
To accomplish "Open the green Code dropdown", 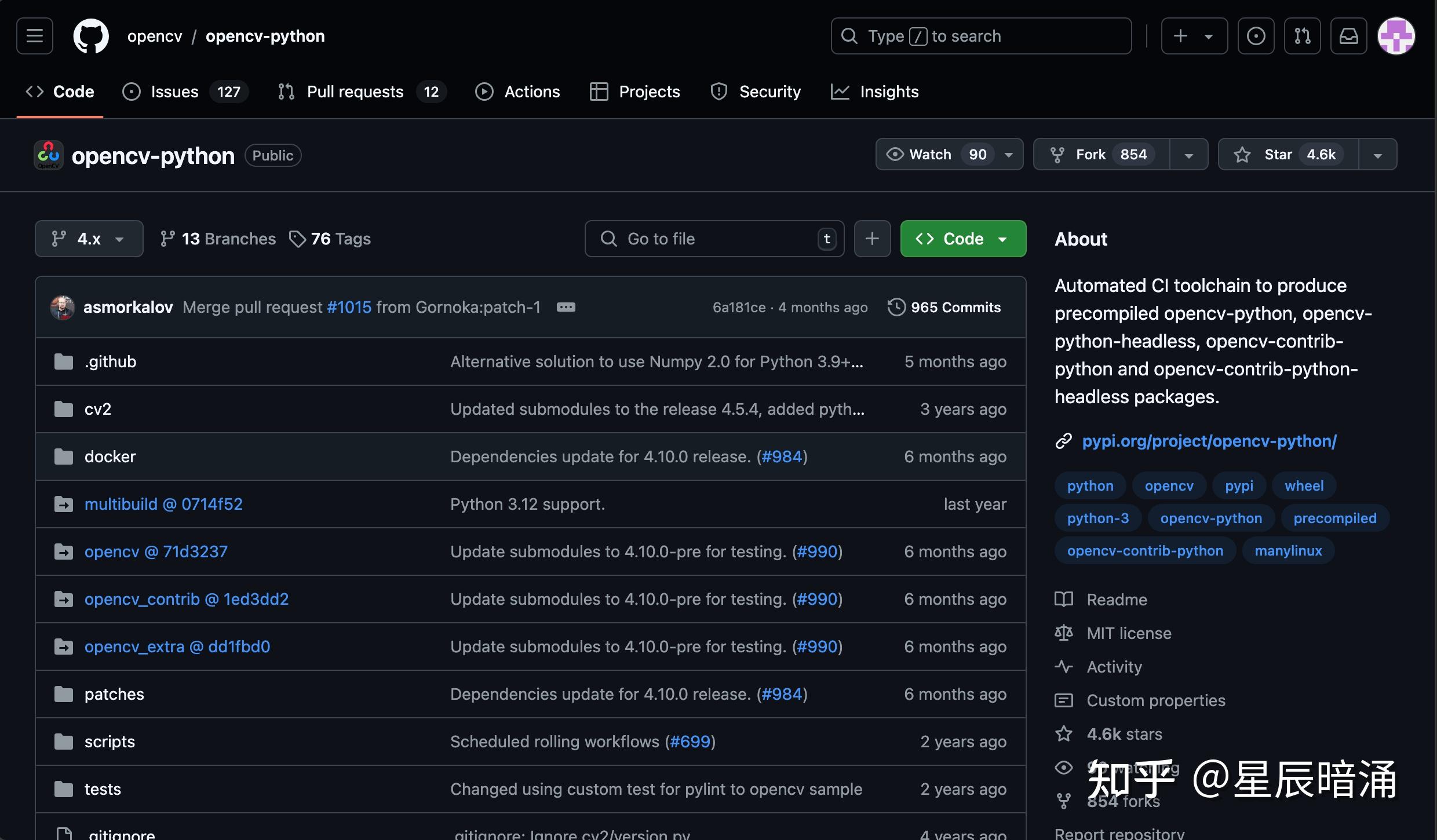I will pyautogui.click(x=963, y=239).
